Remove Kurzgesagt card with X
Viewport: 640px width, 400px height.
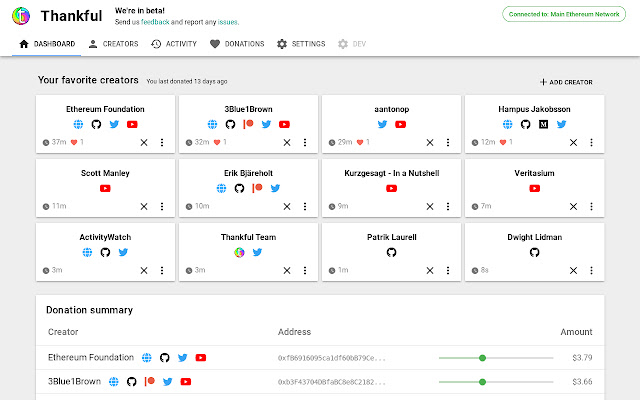430,207
